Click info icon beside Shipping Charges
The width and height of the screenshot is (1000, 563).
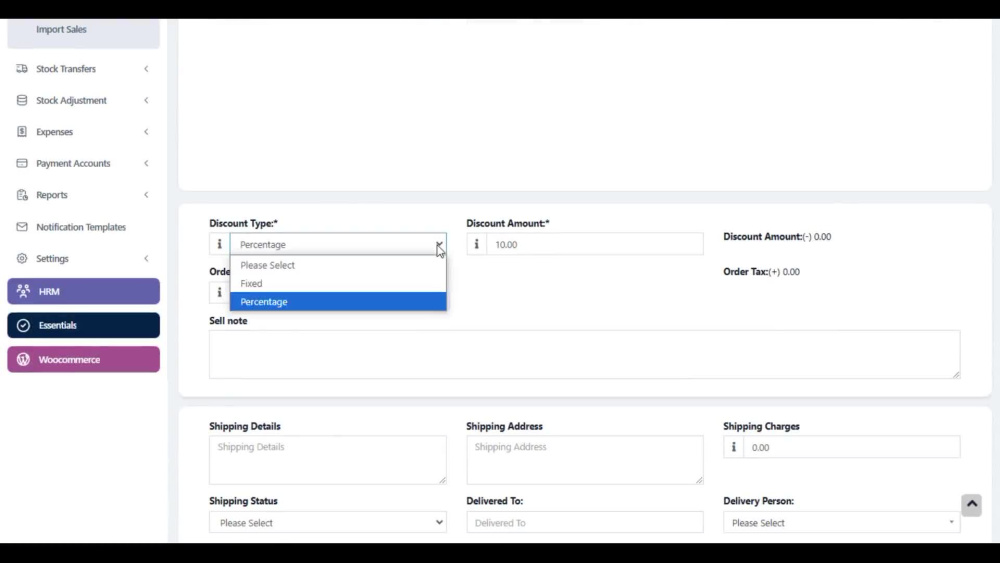pos(733,447)
